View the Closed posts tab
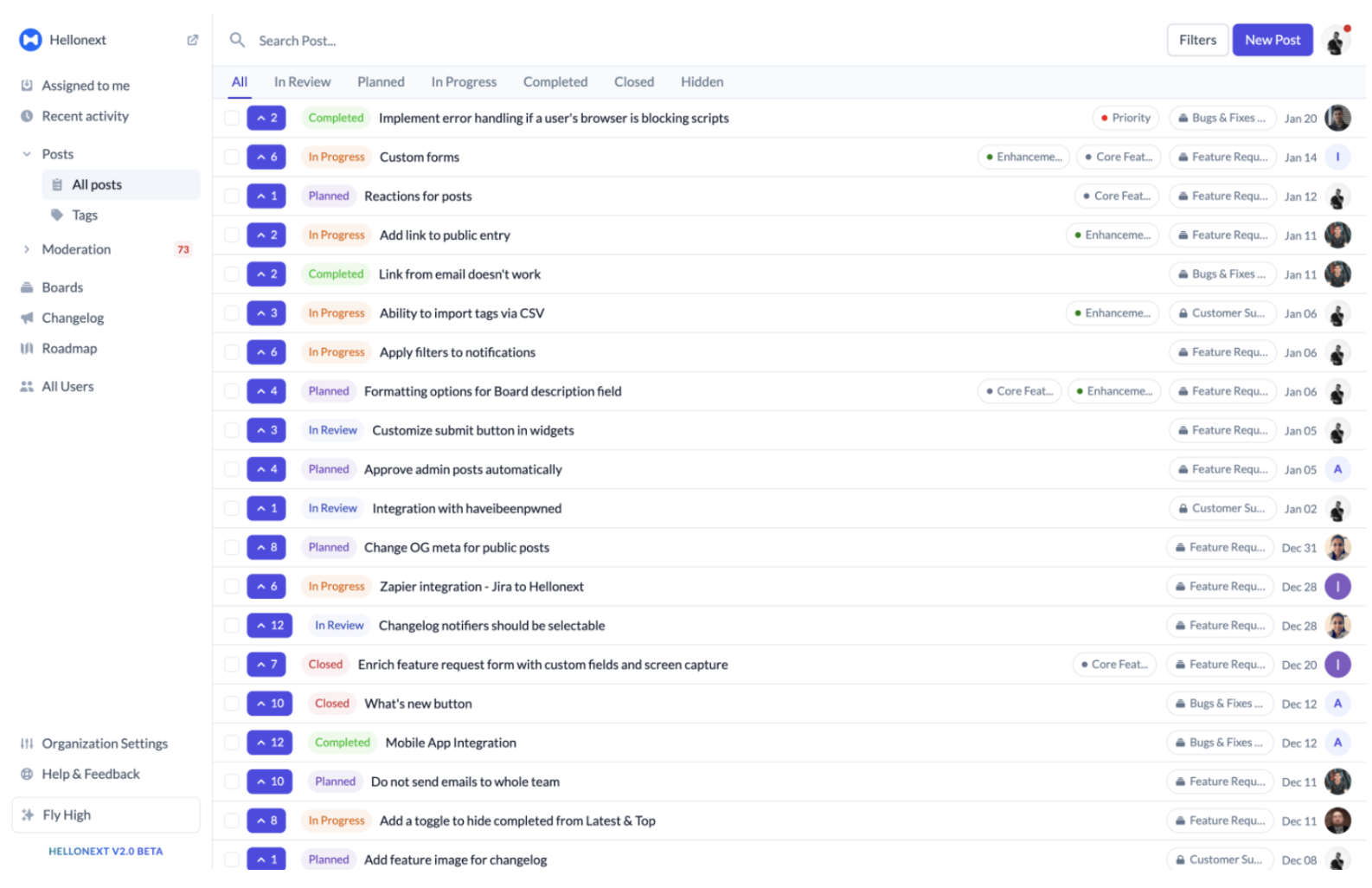The image size is (1372, 888). point(634,81)
